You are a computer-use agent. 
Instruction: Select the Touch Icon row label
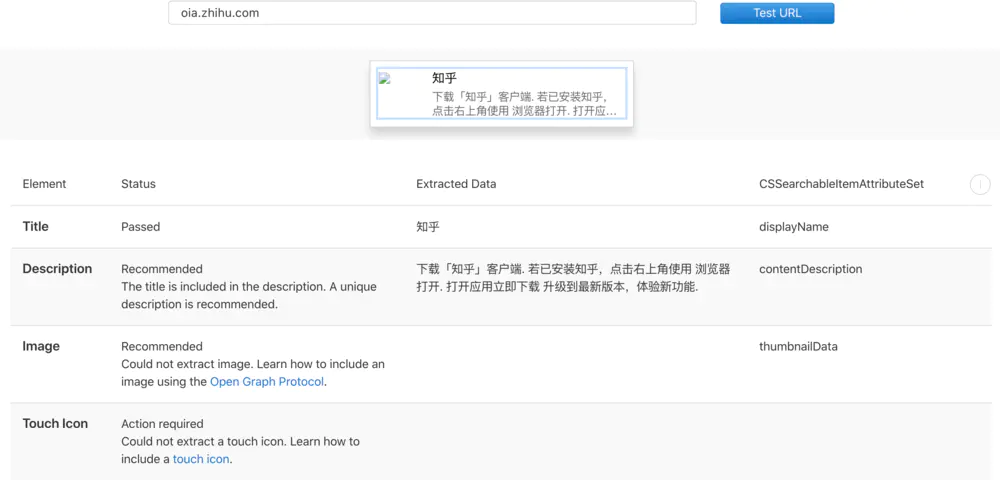55,423
